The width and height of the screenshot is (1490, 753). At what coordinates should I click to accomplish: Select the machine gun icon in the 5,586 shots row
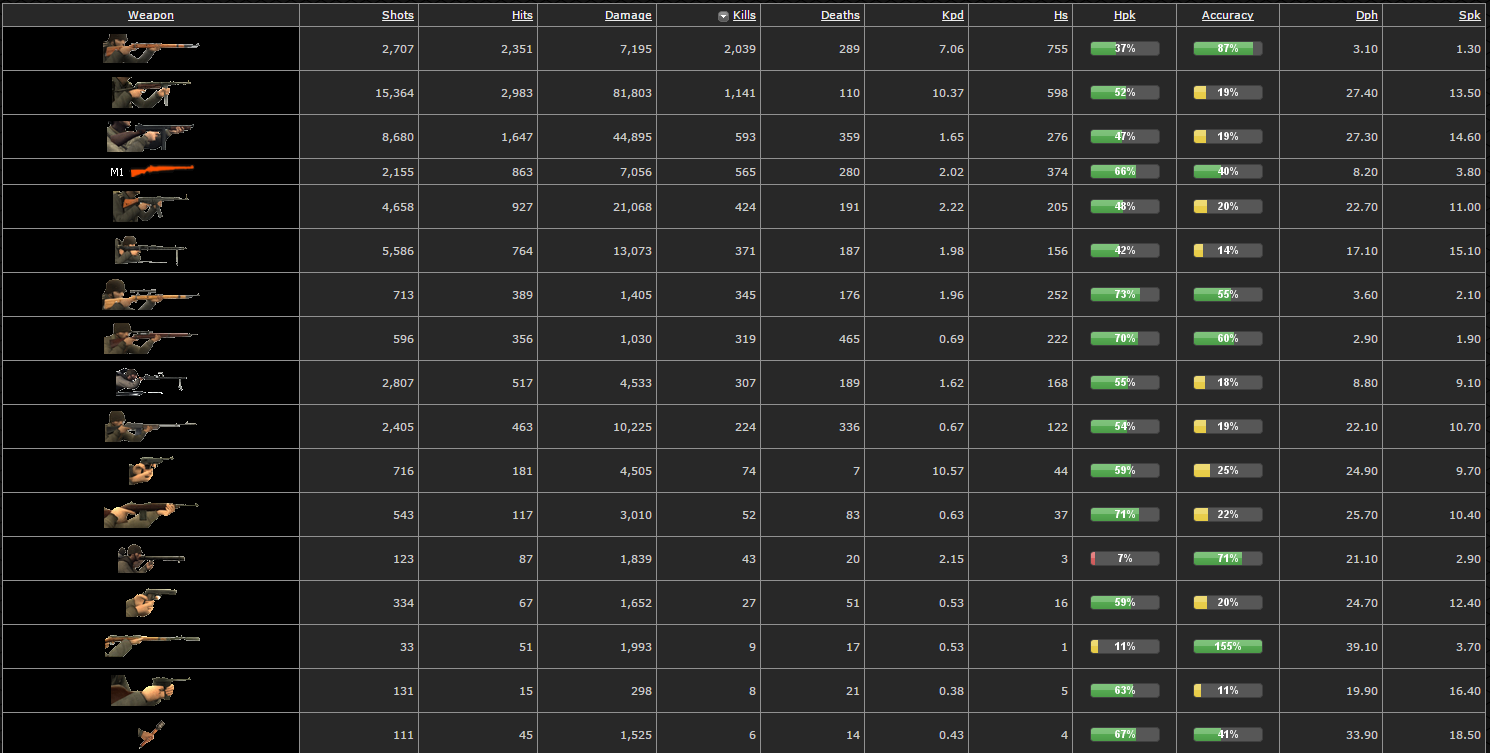pyautogui.click(x=151, y=250)
